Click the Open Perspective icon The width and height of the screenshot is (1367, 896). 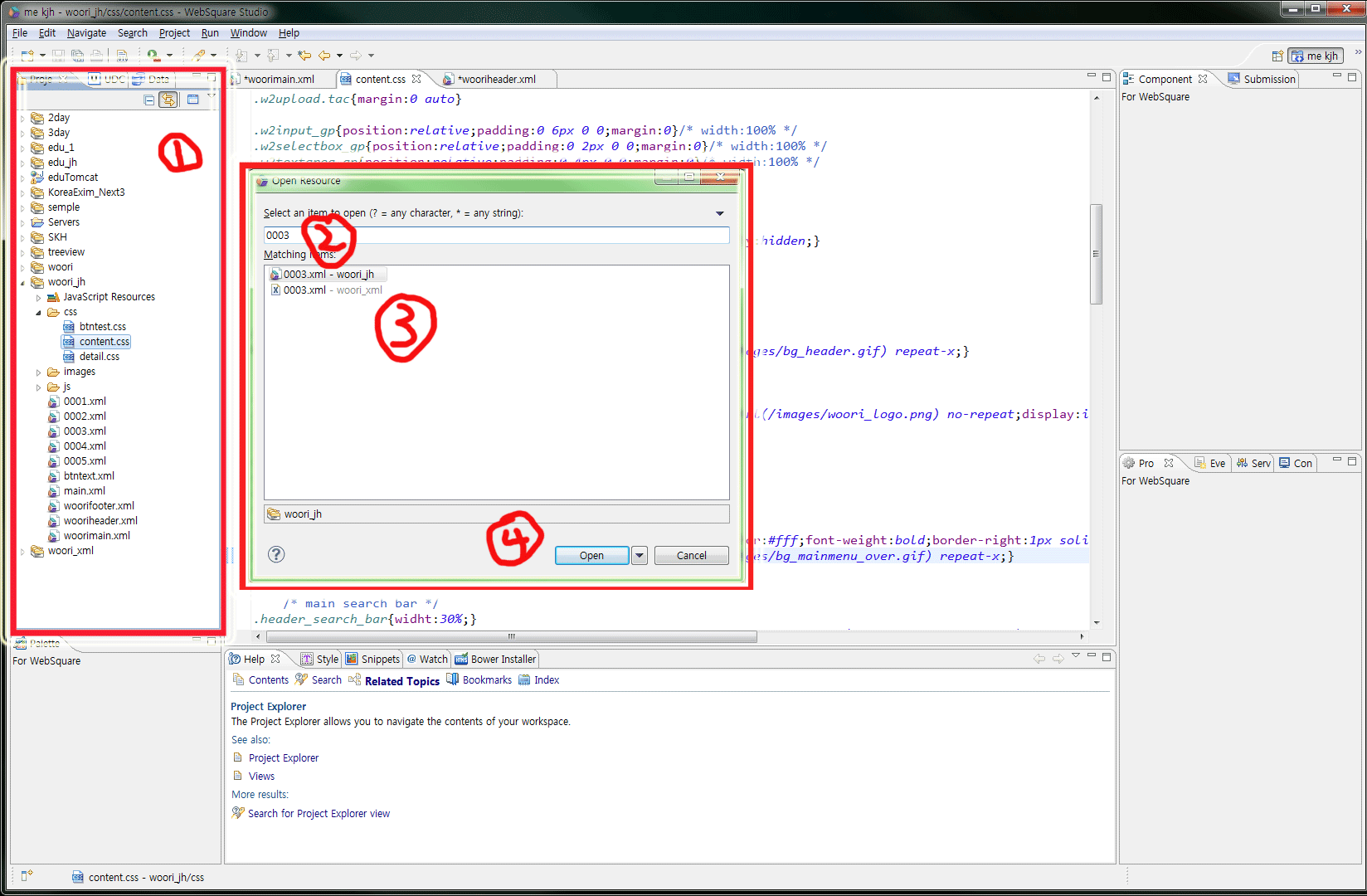coord(1277,56)
